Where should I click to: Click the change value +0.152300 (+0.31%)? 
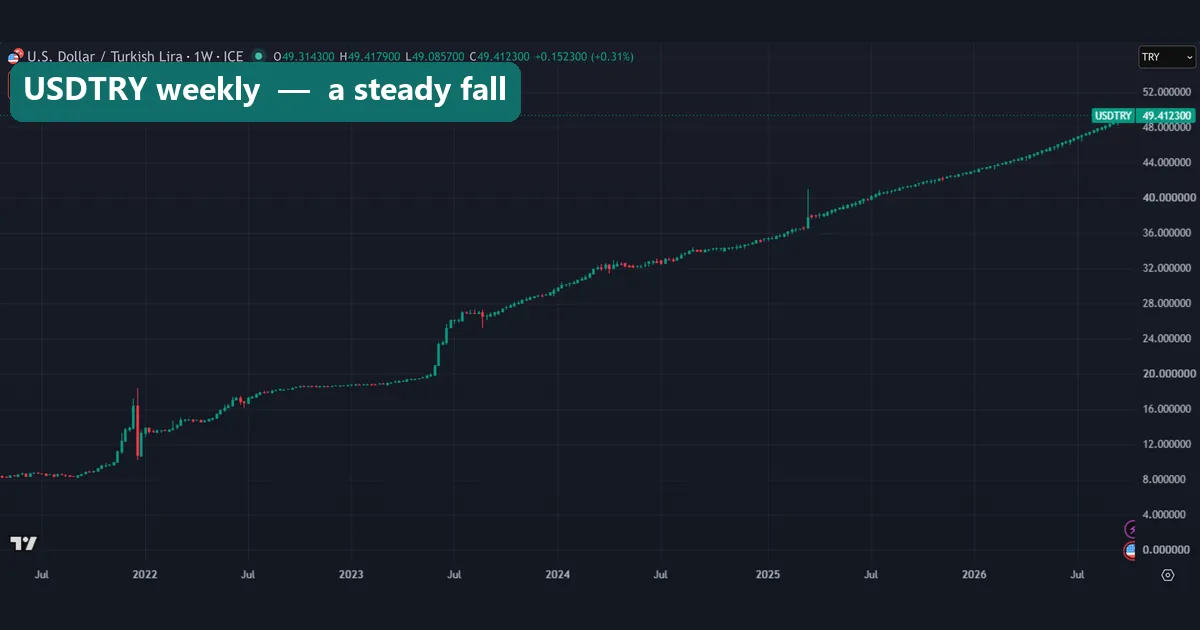click(x=586, y=57)
